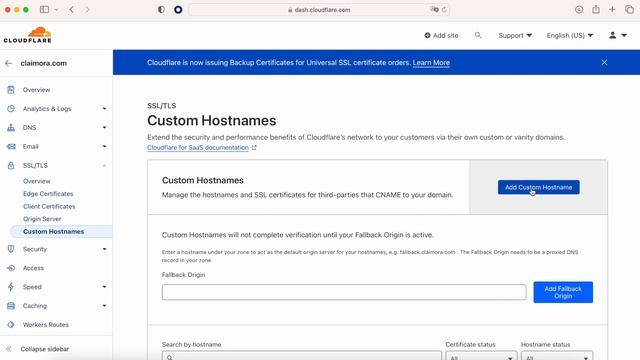Focus the Search by hostname field

click(x=302, y=356)
